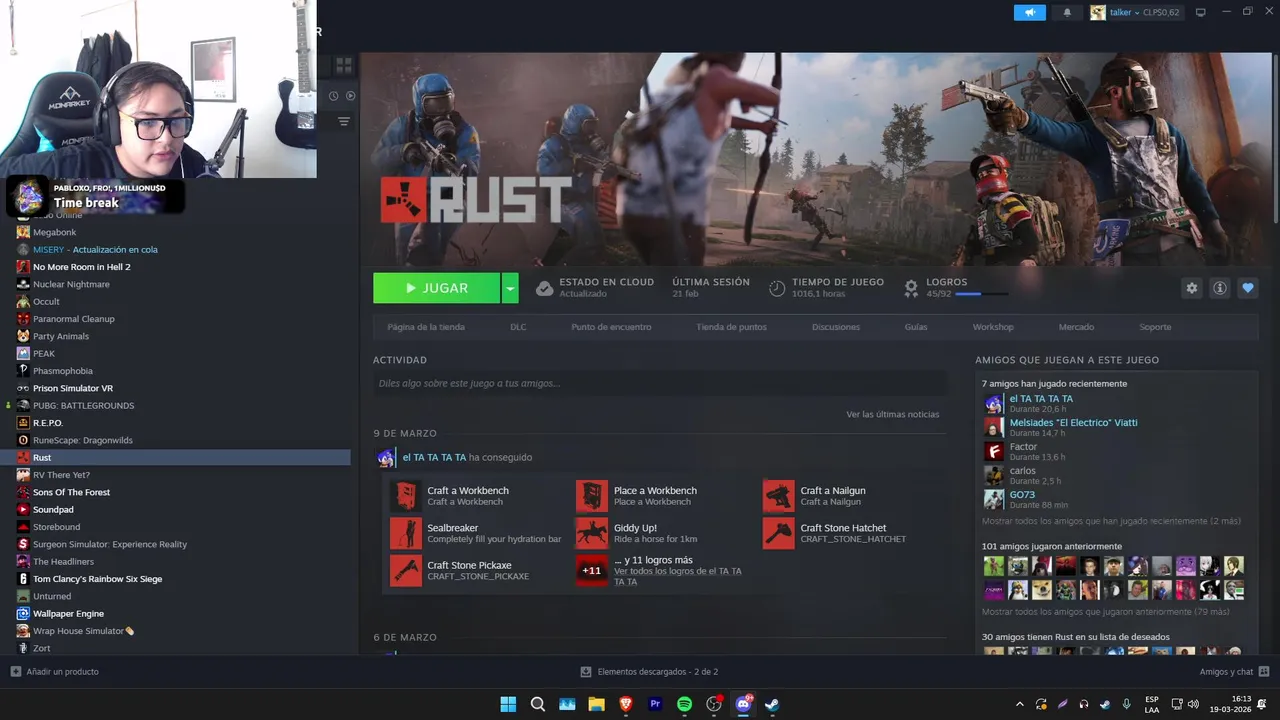Open Windows Start menu
The height and width of the screenshot is (720, 1280).
click(508, 704)
